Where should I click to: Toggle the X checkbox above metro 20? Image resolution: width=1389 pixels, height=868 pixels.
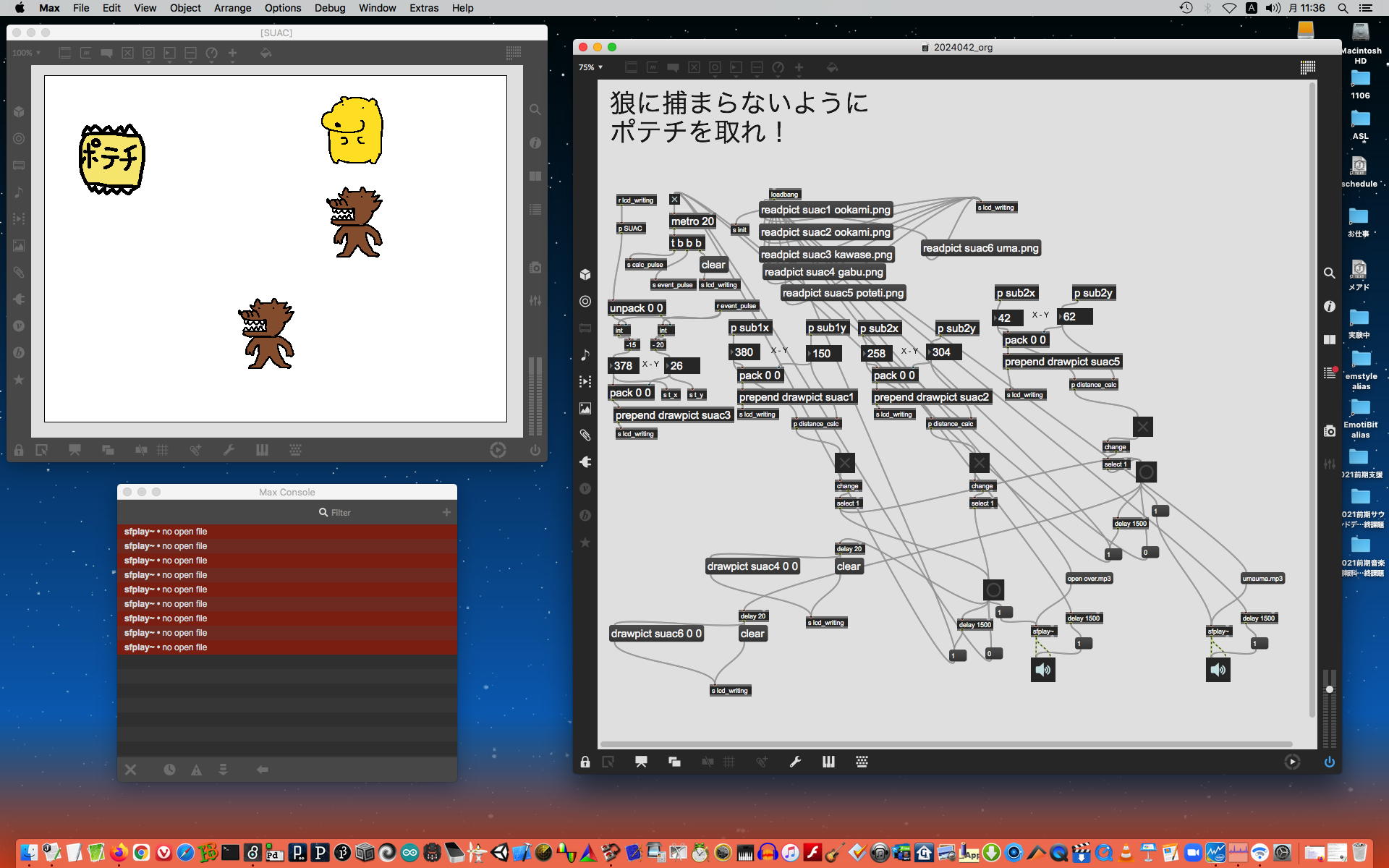674,200
